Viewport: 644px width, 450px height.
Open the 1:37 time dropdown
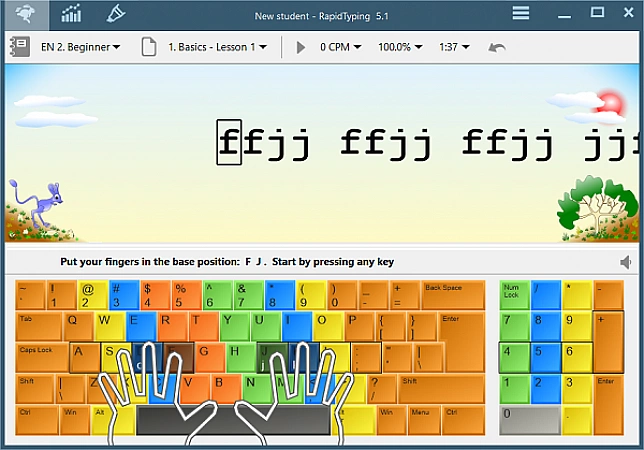coord(454,47)
